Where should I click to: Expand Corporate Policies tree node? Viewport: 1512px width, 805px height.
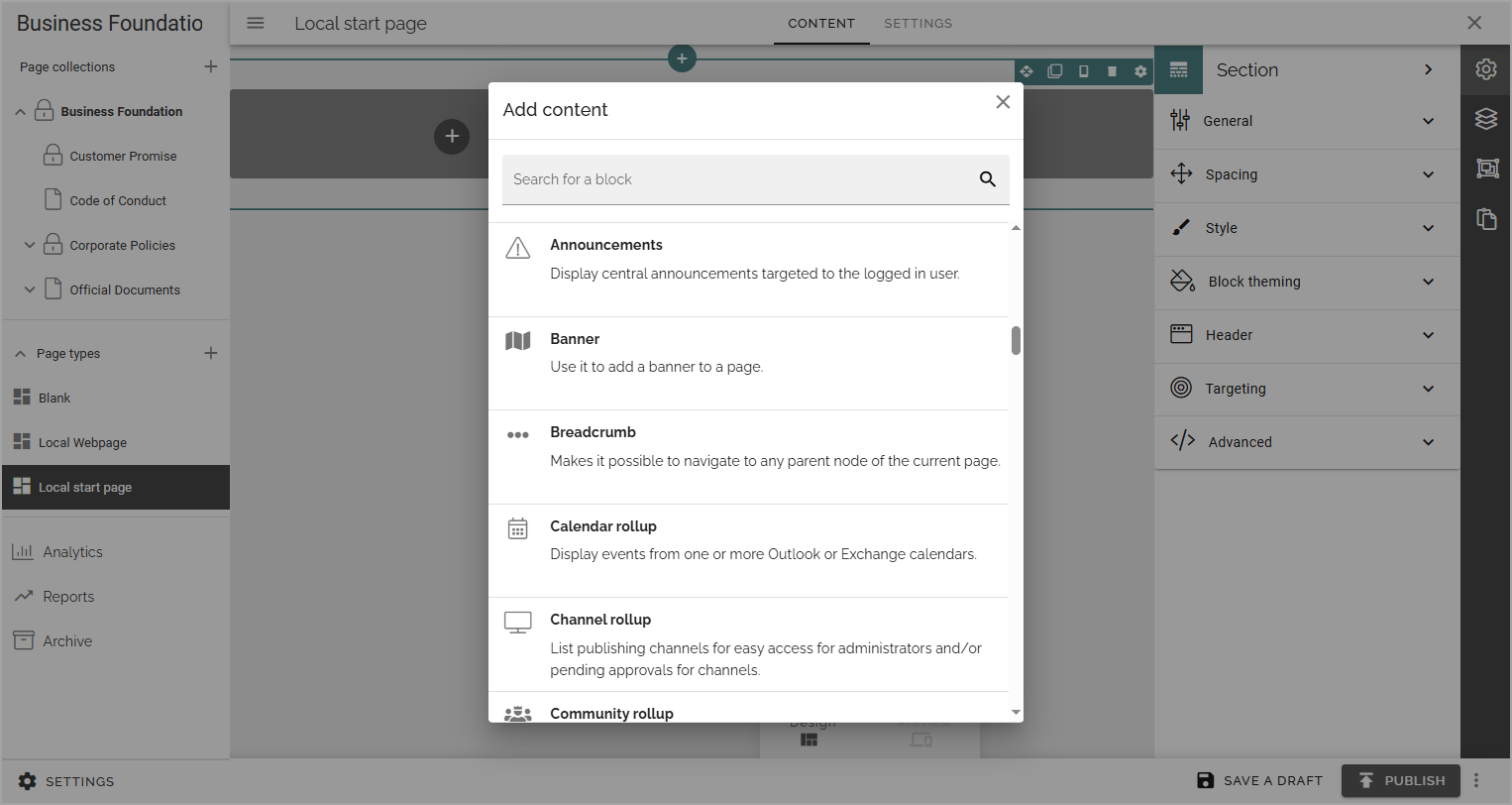(30, 245)
